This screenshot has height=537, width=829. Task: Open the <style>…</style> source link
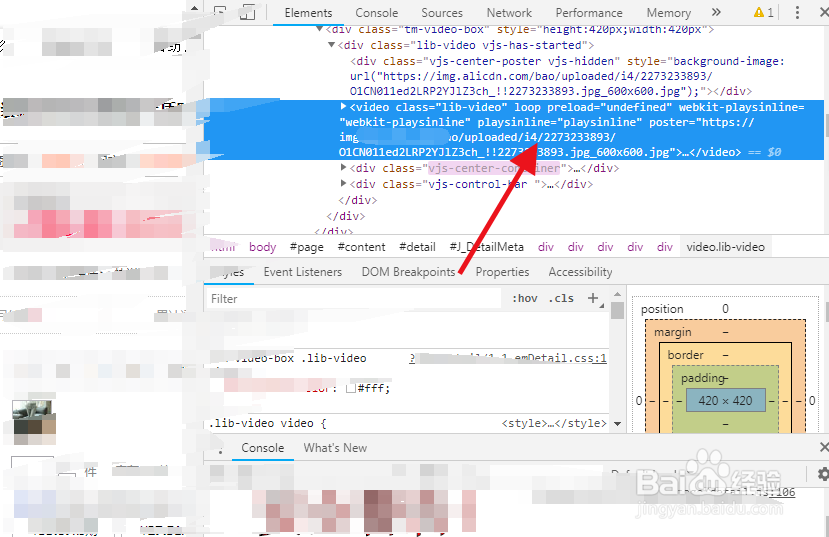point(554,423)
